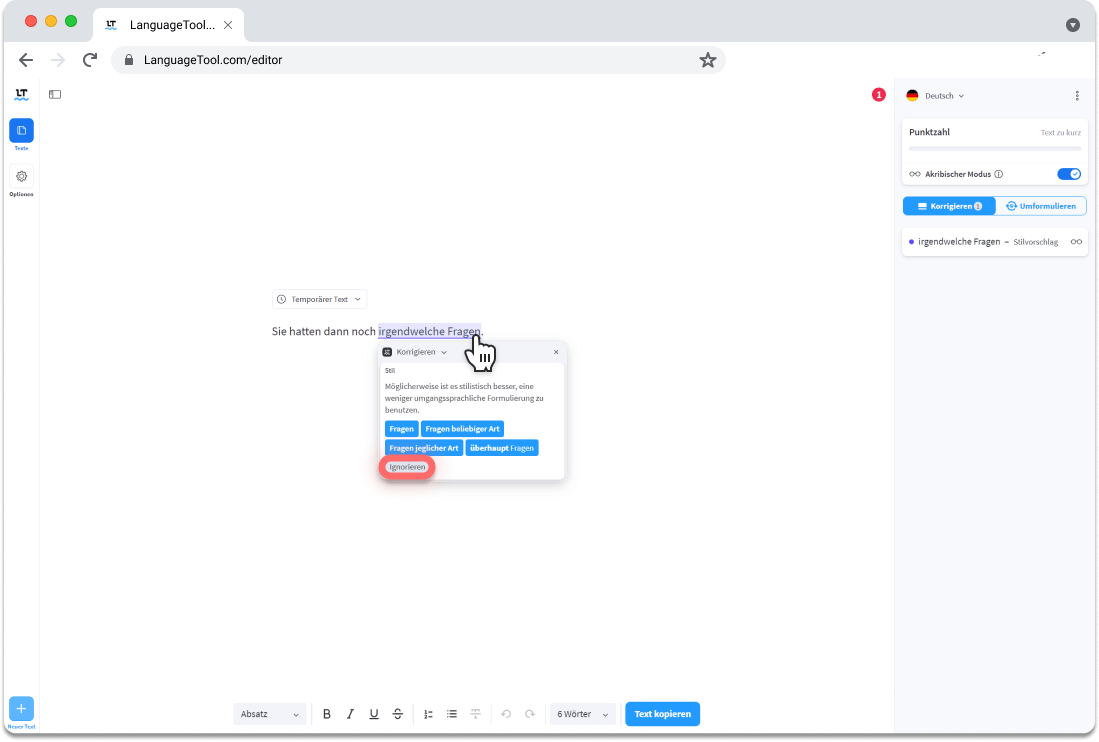Apply bold formatting
The width and height of the screenshot is (1099, 742).
pos(327,714)
